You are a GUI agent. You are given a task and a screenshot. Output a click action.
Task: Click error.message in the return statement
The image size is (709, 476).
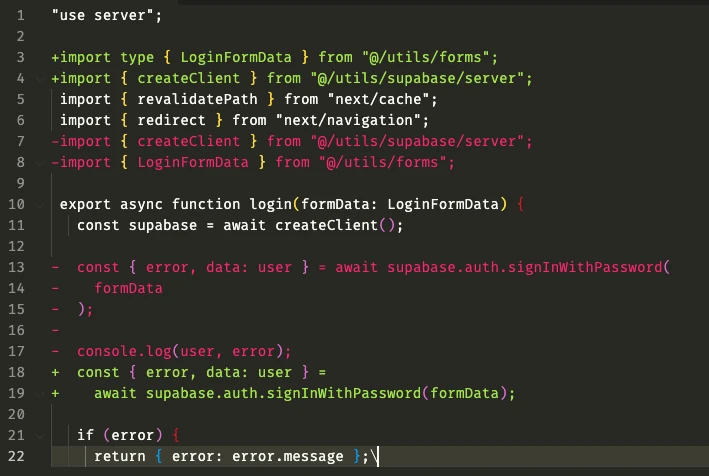coord(298,456)
